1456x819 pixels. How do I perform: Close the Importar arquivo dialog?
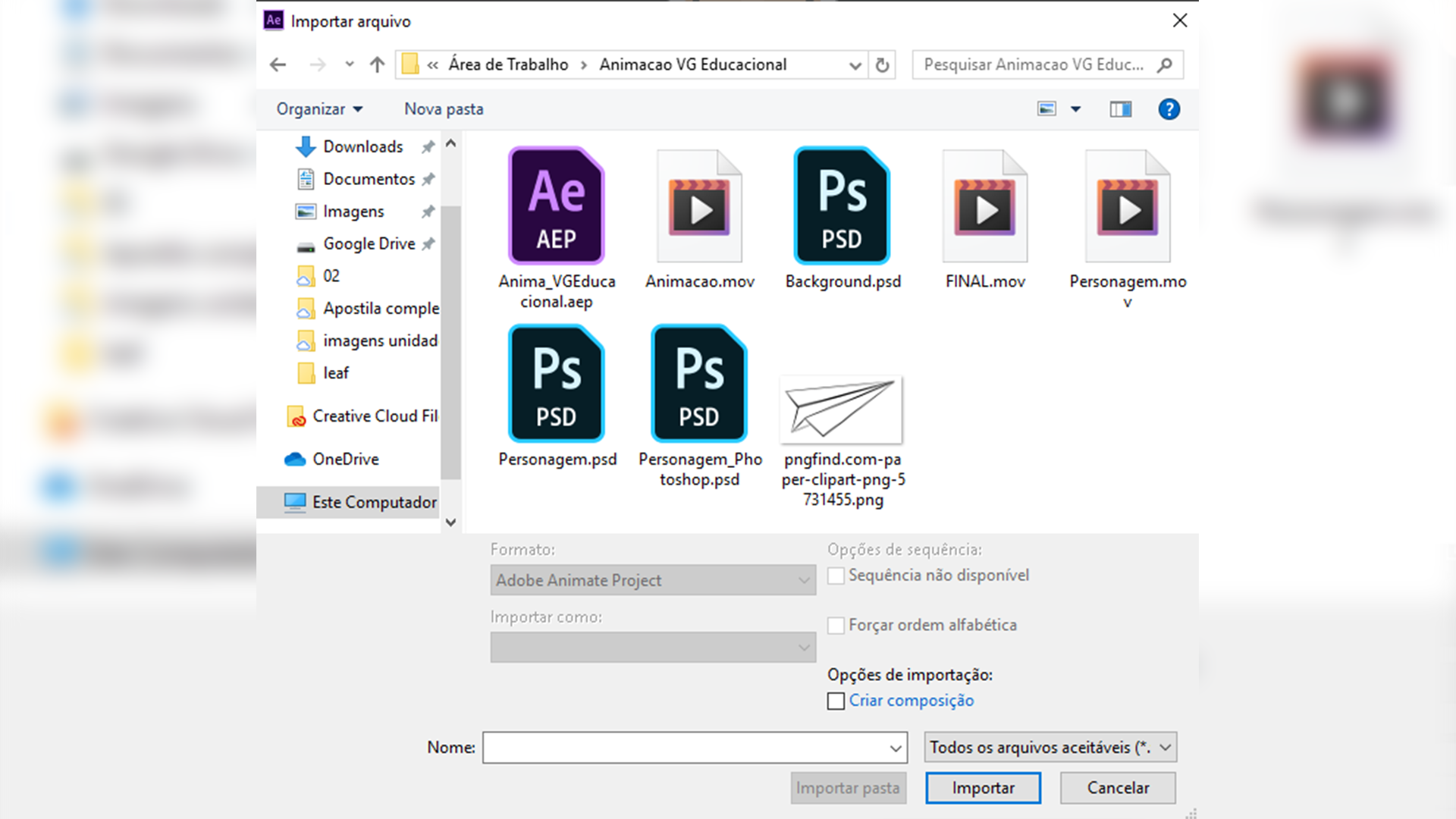pos(1180,20)
